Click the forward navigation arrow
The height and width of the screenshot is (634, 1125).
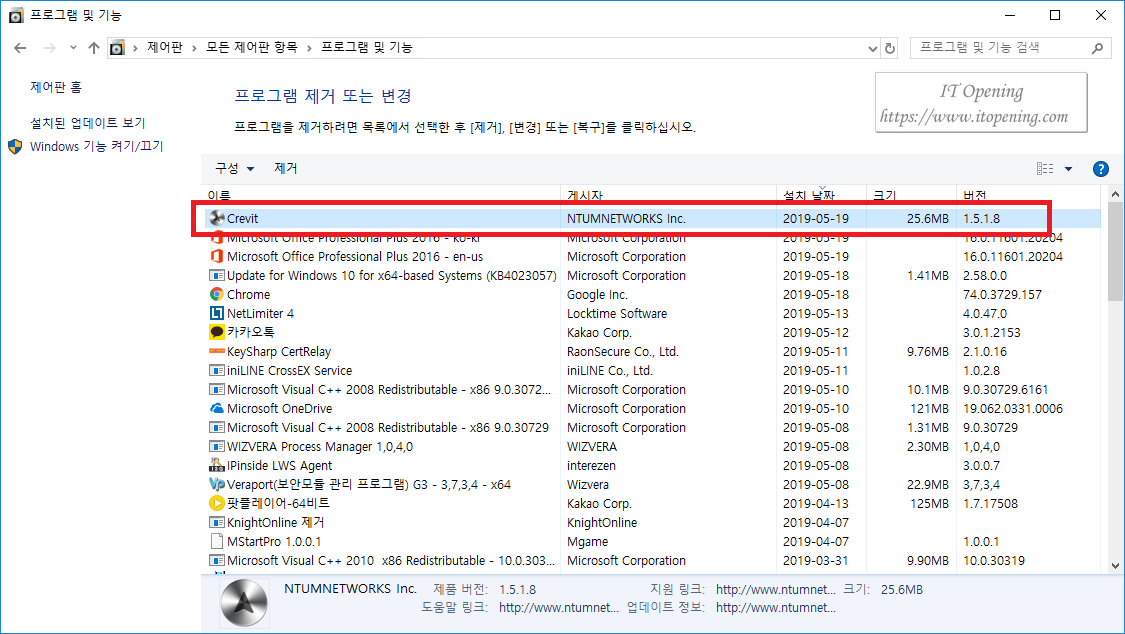[50, 48]
